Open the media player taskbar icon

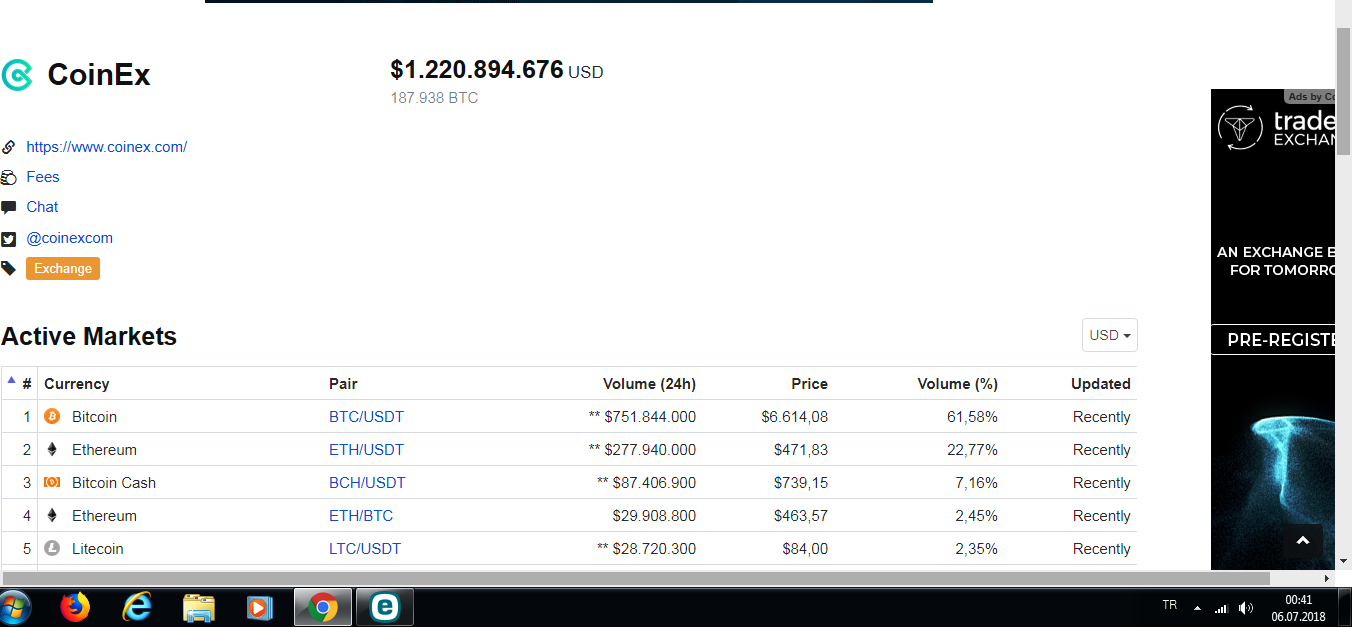[259, 607]
